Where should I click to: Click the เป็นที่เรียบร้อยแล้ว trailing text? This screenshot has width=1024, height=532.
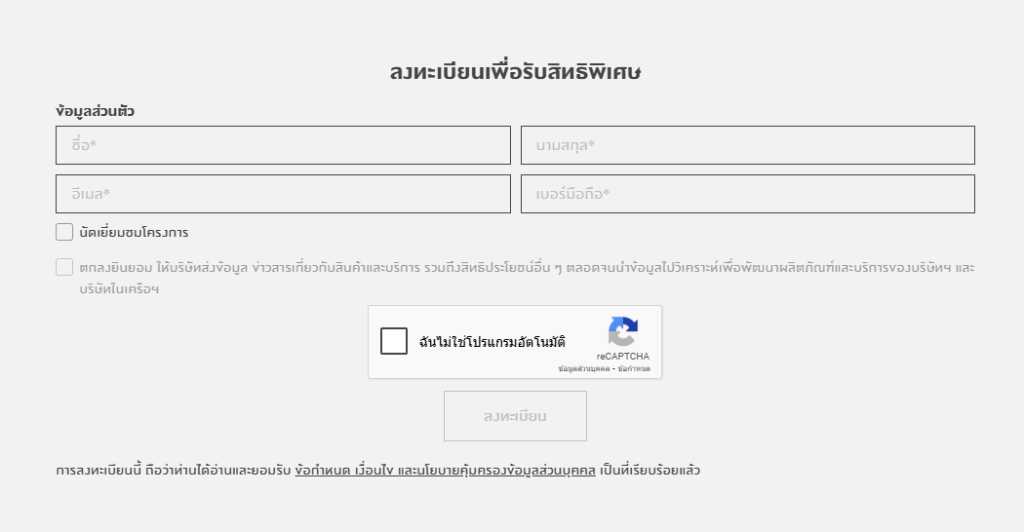(650, 470)
